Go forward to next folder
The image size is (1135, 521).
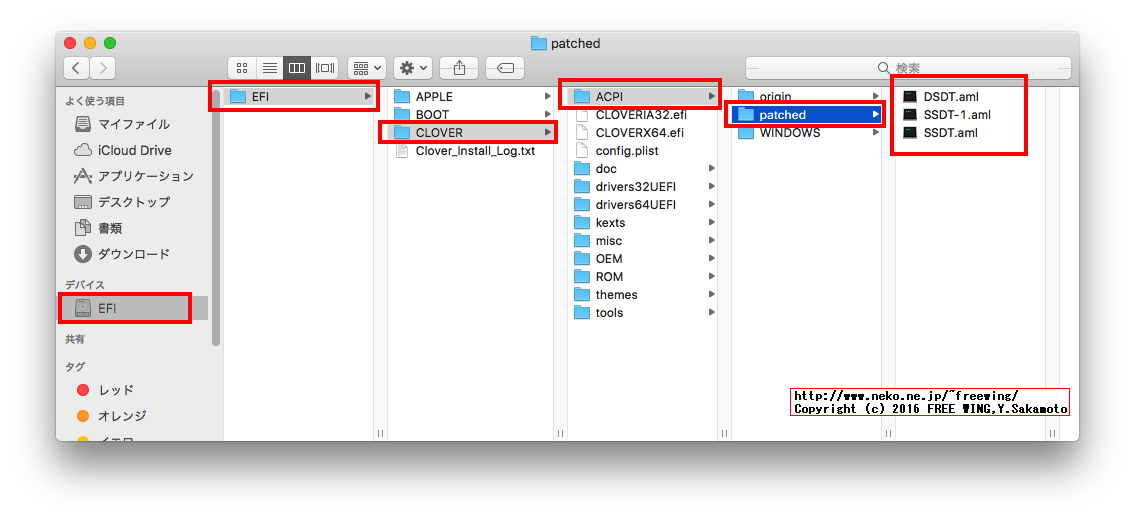(102, 68)
